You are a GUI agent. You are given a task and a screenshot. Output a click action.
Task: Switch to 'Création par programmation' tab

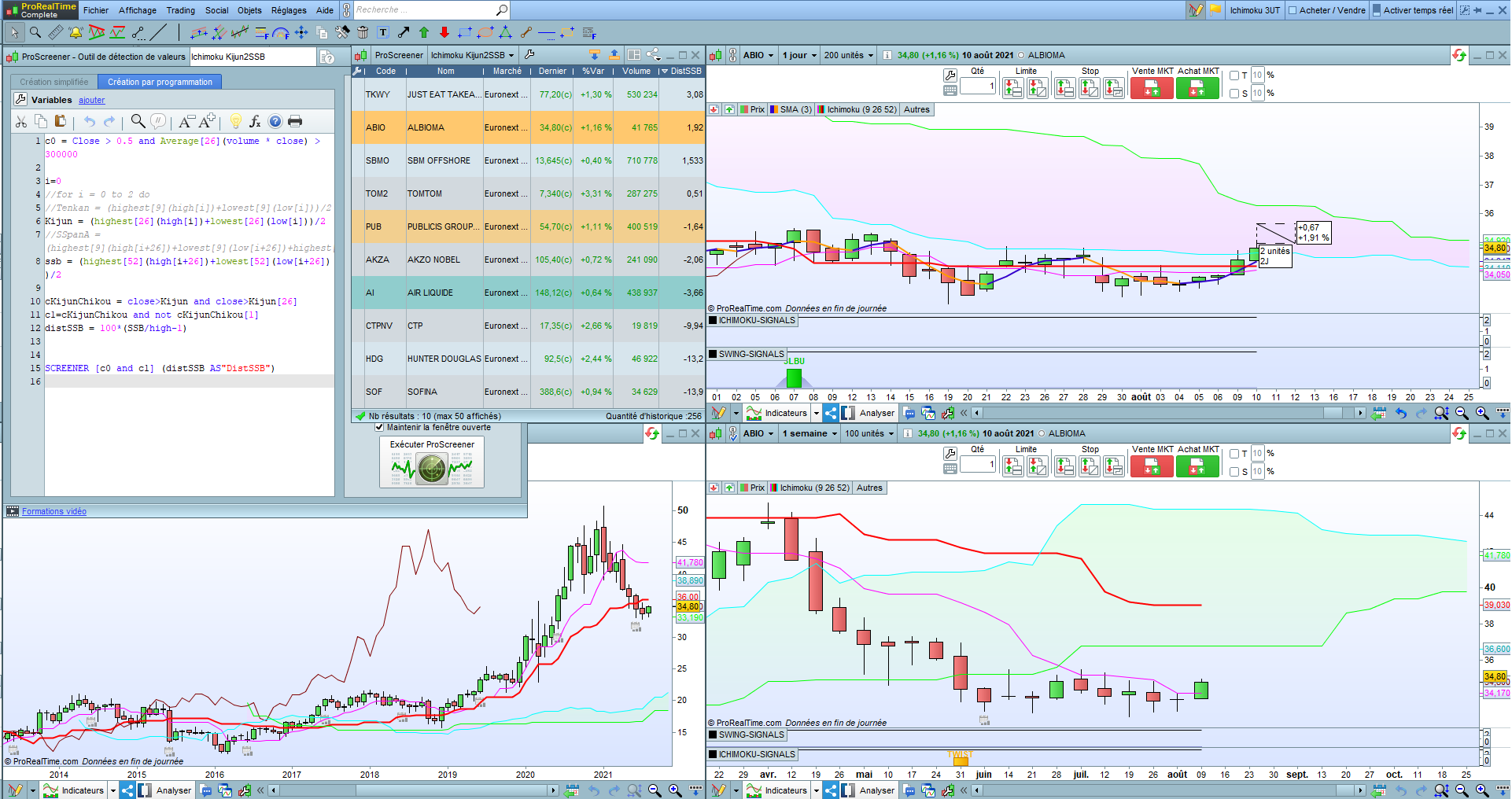coord(160,82)
